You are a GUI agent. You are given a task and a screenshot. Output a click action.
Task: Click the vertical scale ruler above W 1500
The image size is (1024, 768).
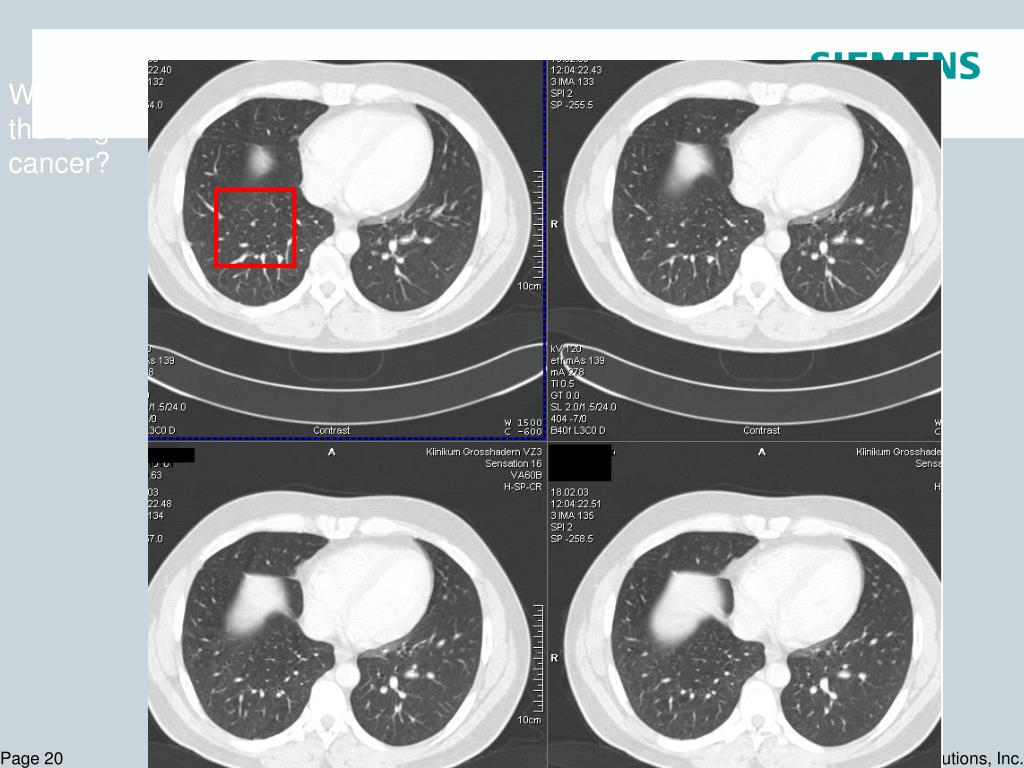(538, 225)
